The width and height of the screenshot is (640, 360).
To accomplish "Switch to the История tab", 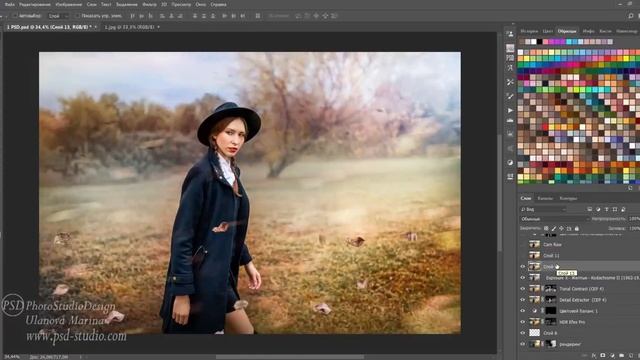I will click(x=529, y=31).
